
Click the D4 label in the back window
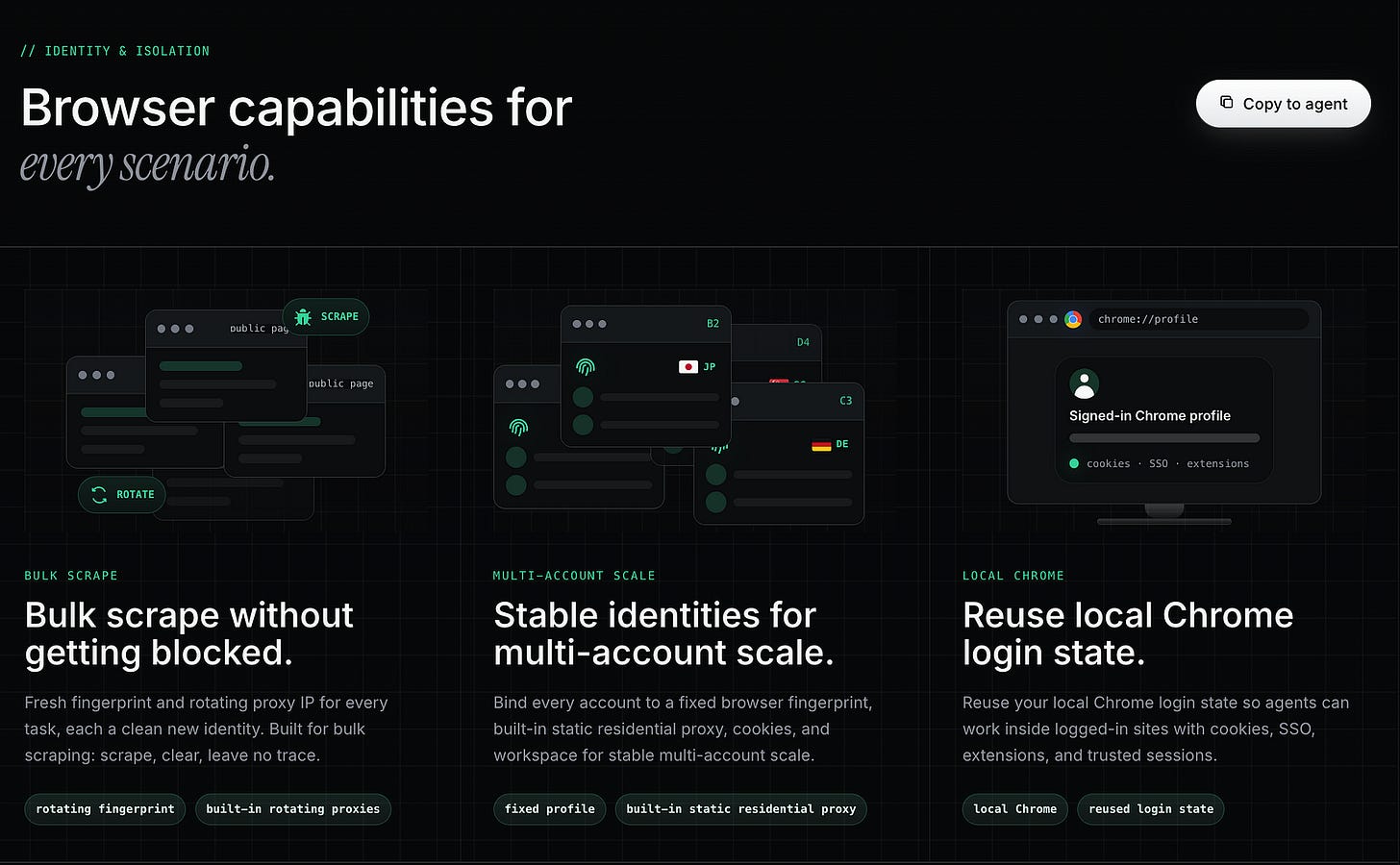[x=803, y=342]
